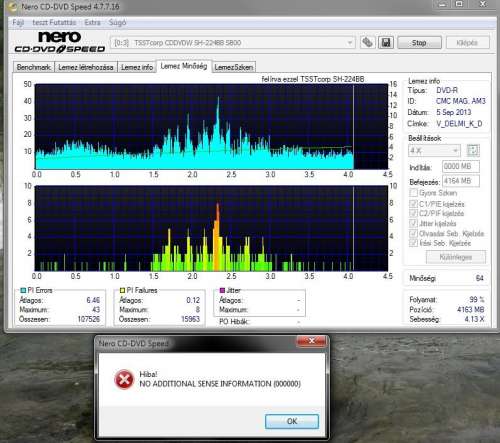500x443 pixels.
Task: Confirm the error dialog with OK
Action: (292, 421)
